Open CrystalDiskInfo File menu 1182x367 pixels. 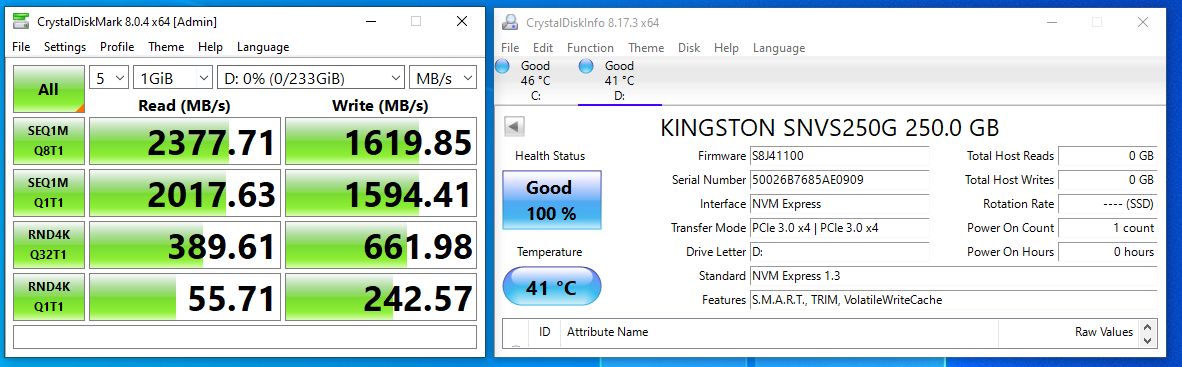click(x=510, y=47)
